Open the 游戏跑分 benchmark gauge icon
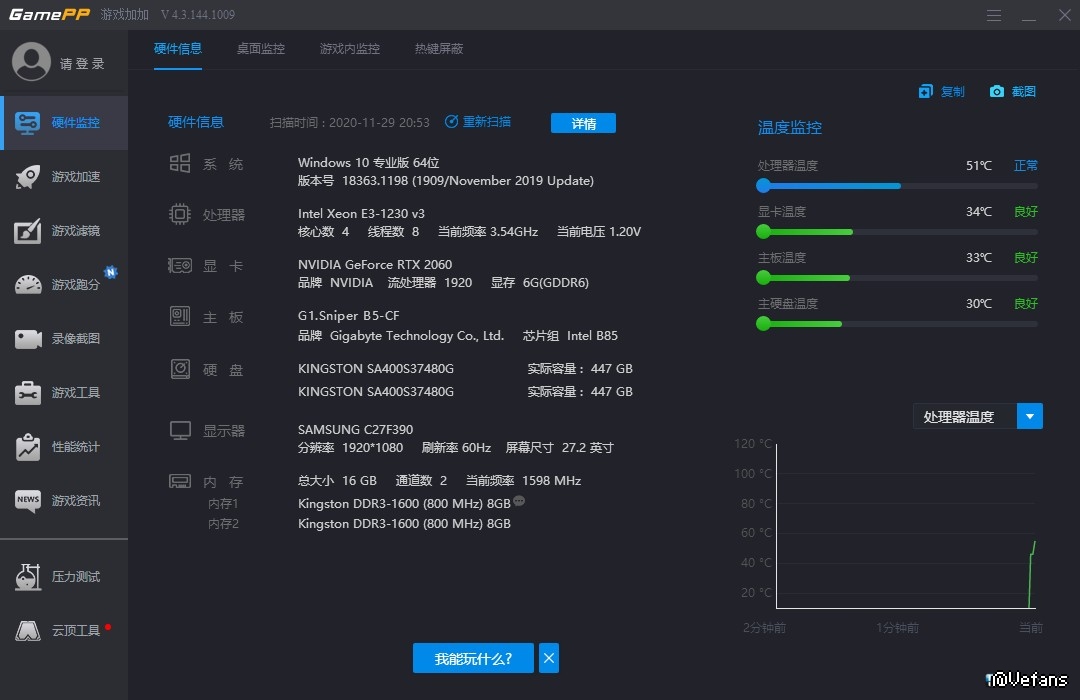 click(28, 285)
